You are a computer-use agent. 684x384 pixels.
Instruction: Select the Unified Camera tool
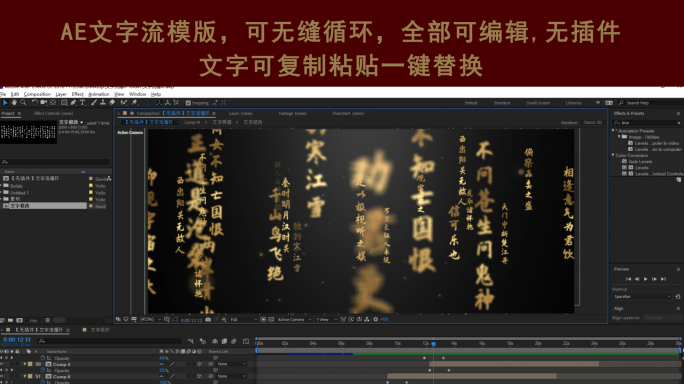tap(44, 103)
